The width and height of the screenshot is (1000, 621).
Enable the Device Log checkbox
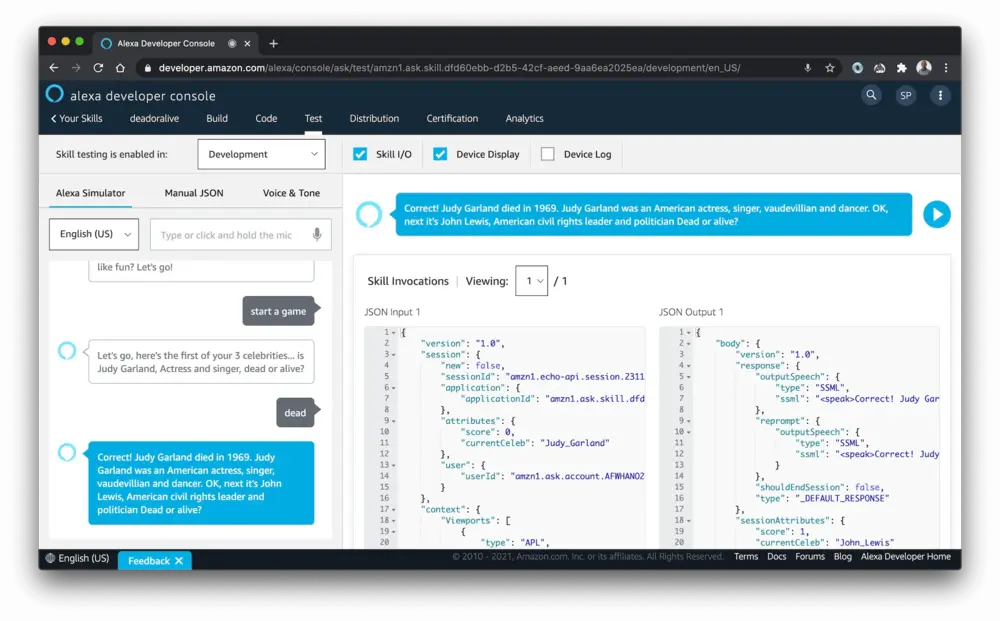point(547,154)
